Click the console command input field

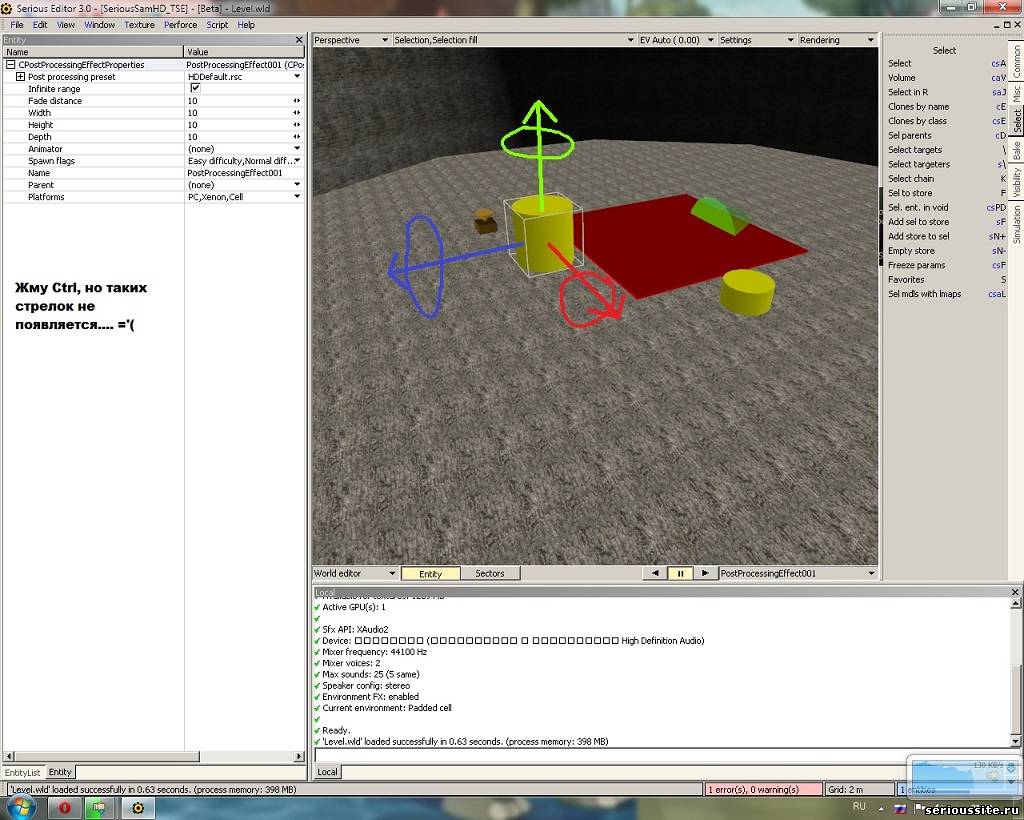pyautogui.click(x=660, y=756)
